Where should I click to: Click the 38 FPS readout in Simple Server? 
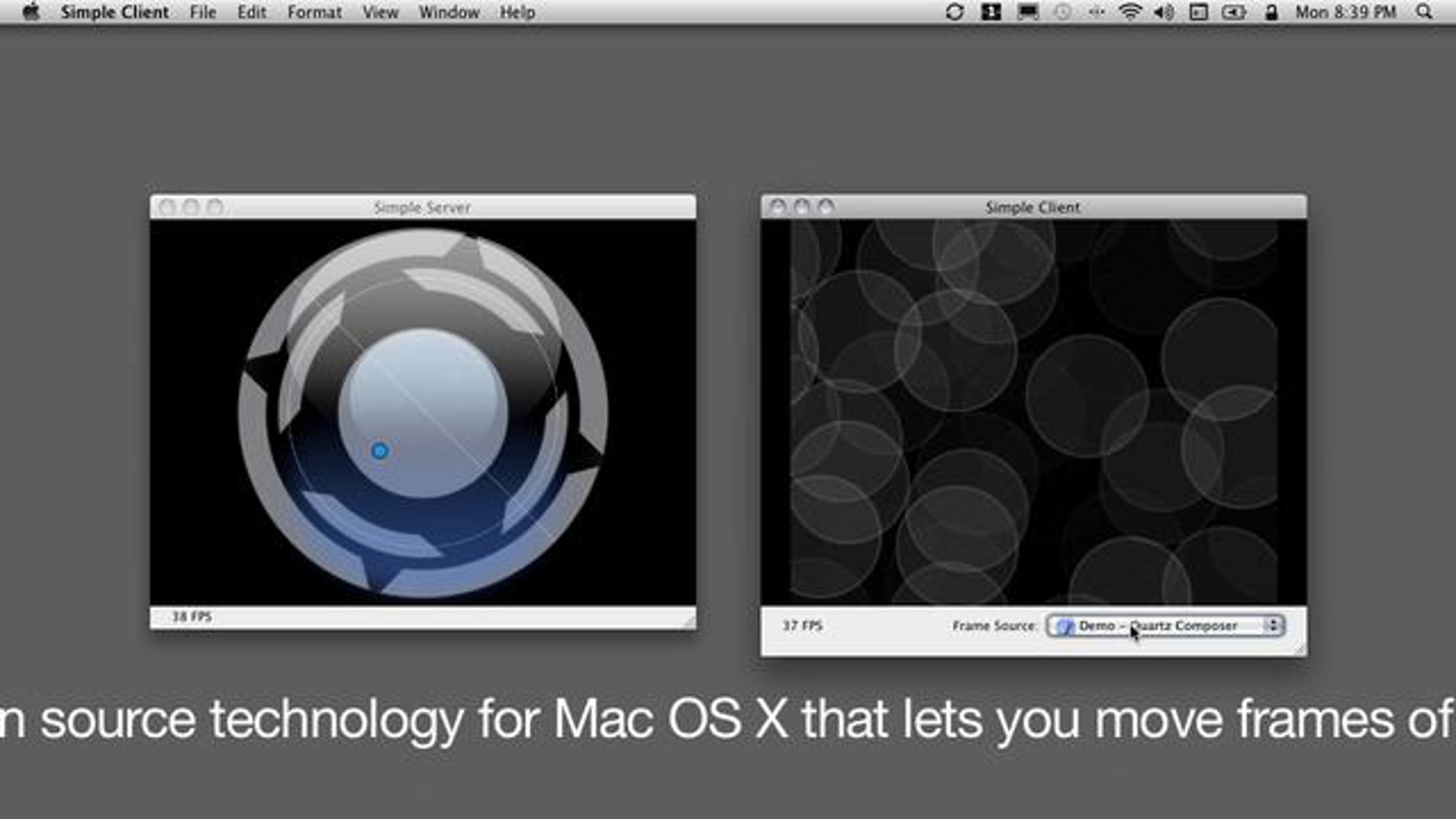pyautogui.click(x=192, y=617)
